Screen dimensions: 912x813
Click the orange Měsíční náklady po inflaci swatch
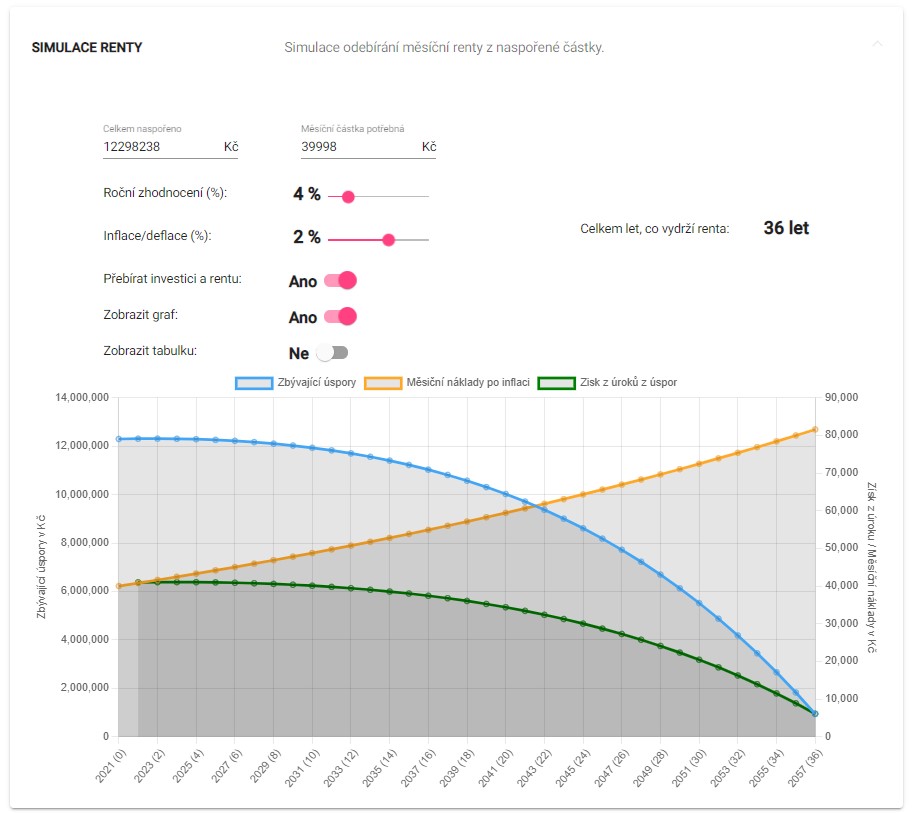(x=383, y=383)
